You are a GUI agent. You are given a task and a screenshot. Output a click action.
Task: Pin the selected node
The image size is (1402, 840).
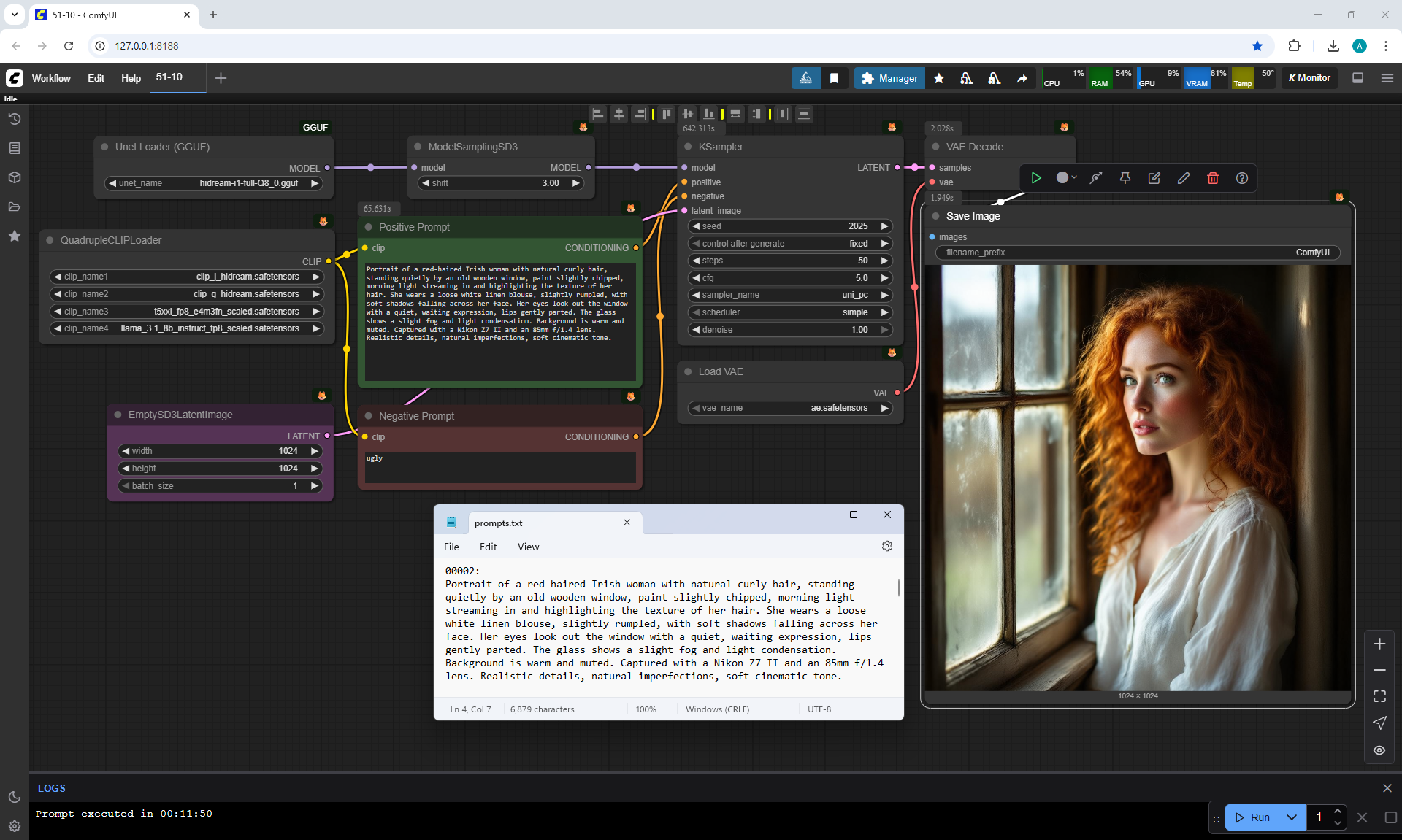pos(1125,178)
